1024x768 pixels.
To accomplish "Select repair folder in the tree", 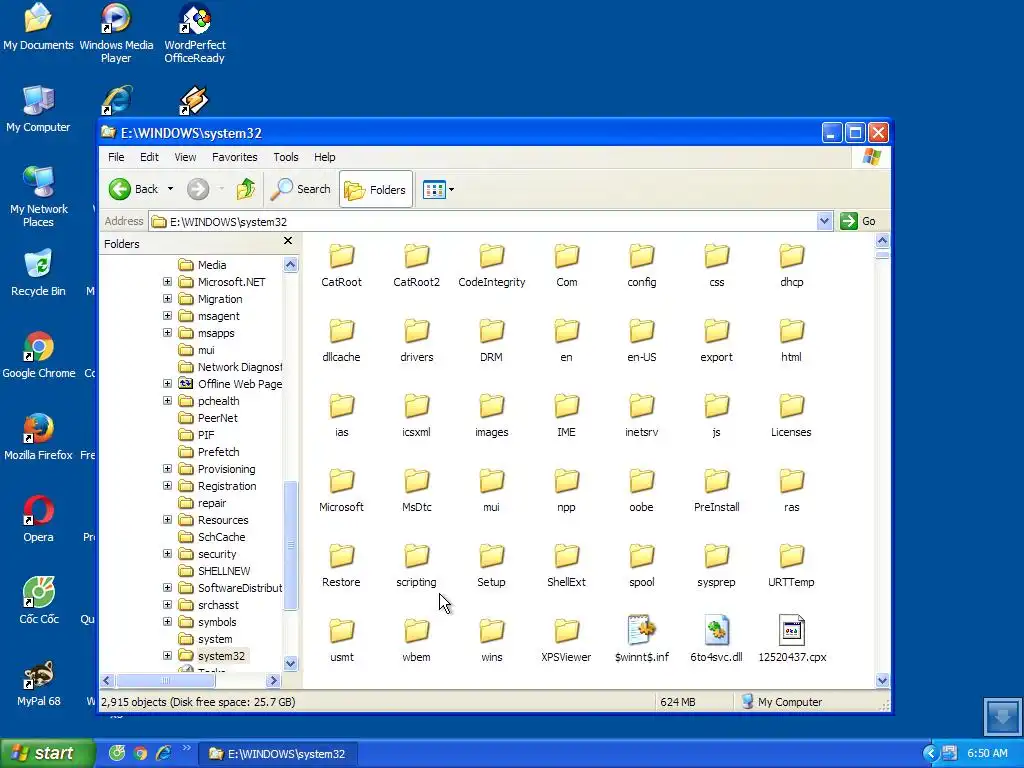I will coord(202,503).
